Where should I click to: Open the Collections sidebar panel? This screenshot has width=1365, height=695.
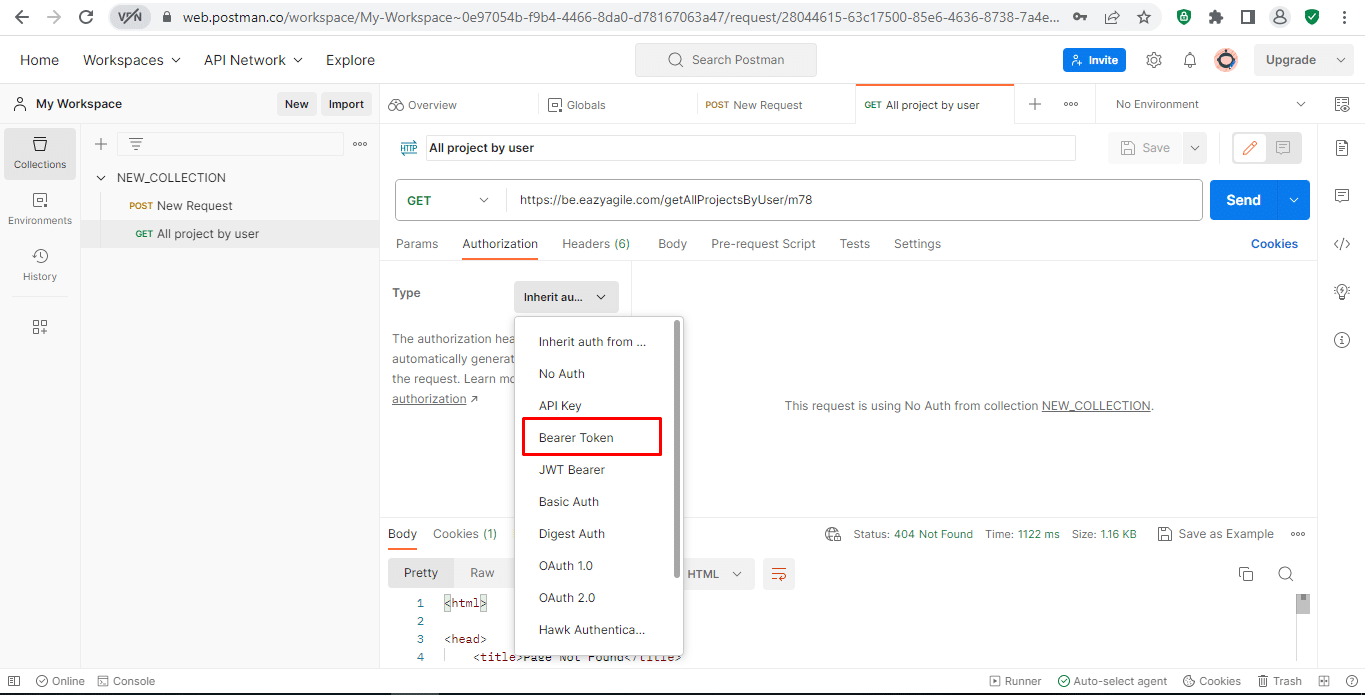(40, 153)
